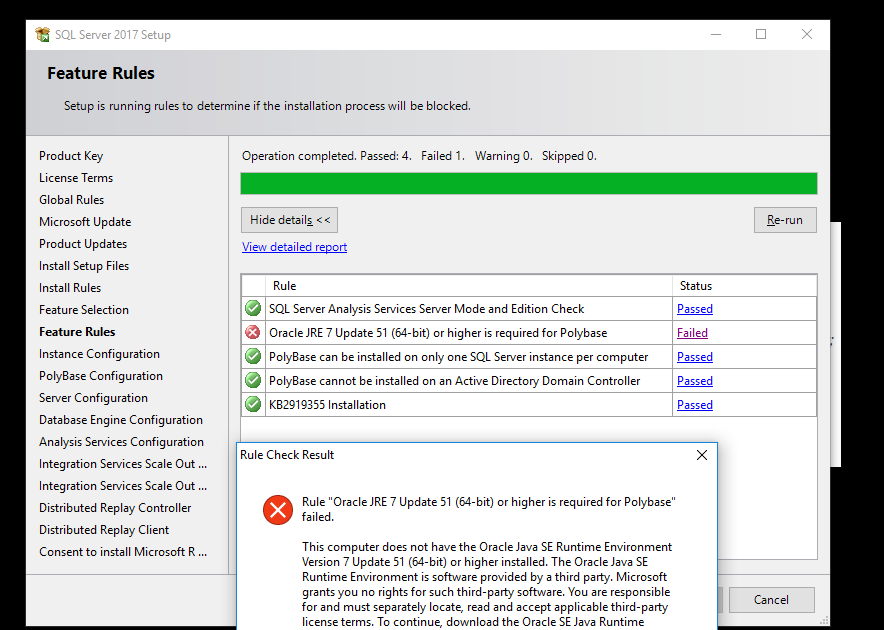Select the Install Rules step

click(70, 288)
